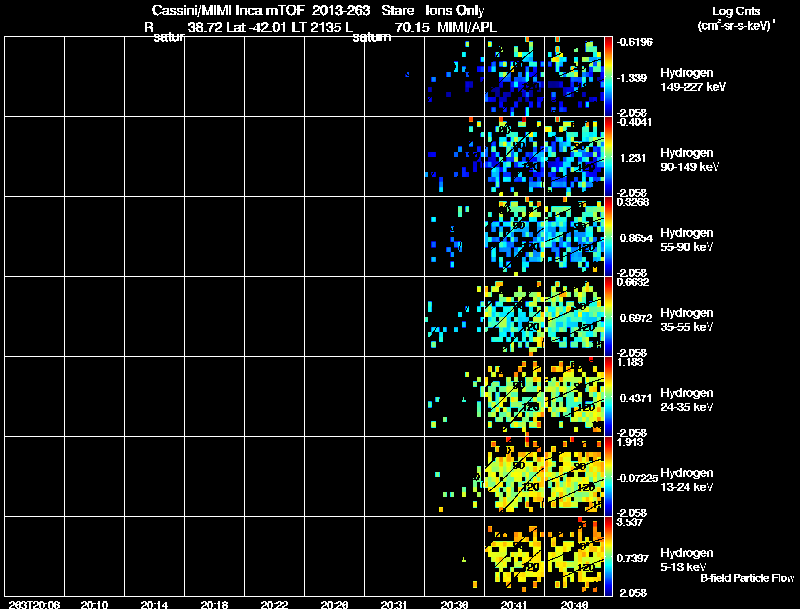The width and height of the screenshot is (800, 609).
Task: Click the 0.7397 color scale value
Action: tap(633, 559)
